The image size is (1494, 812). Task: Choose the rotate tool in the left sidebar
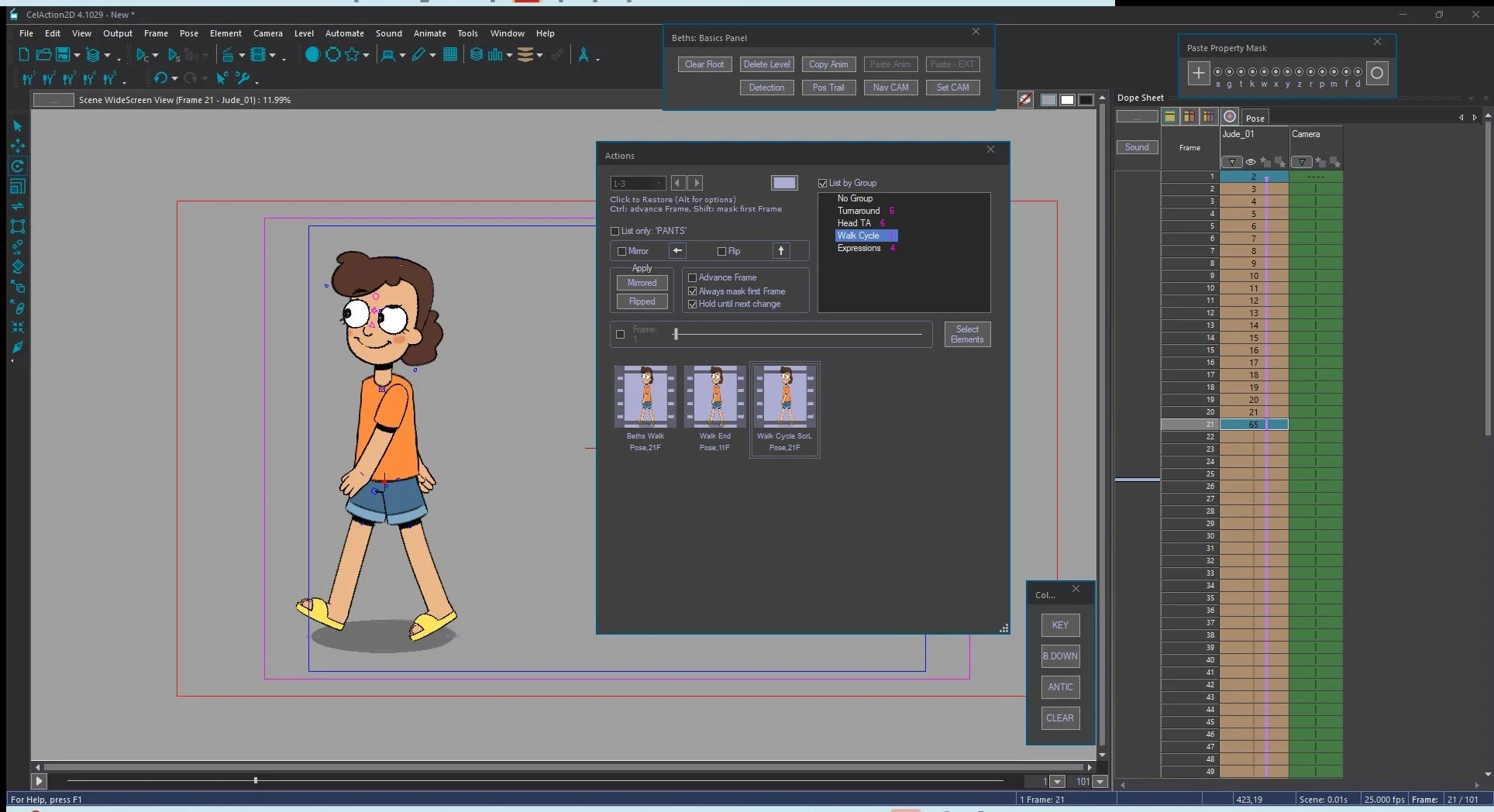tap(18, 166)
